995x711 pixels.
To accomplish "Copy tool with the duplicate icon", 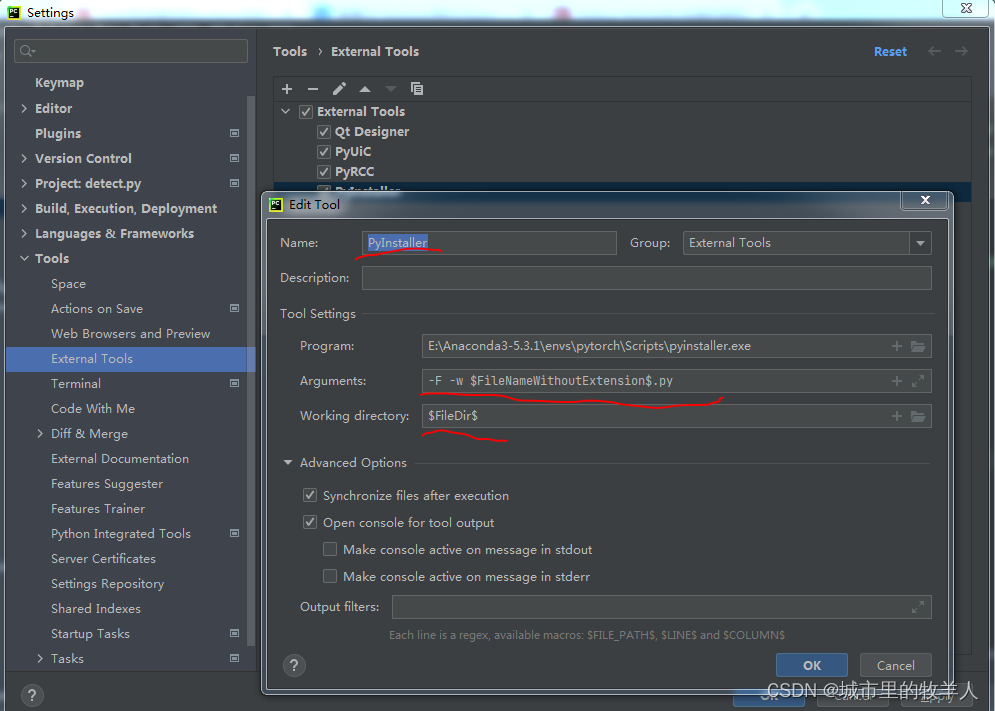I will [417, 89].
